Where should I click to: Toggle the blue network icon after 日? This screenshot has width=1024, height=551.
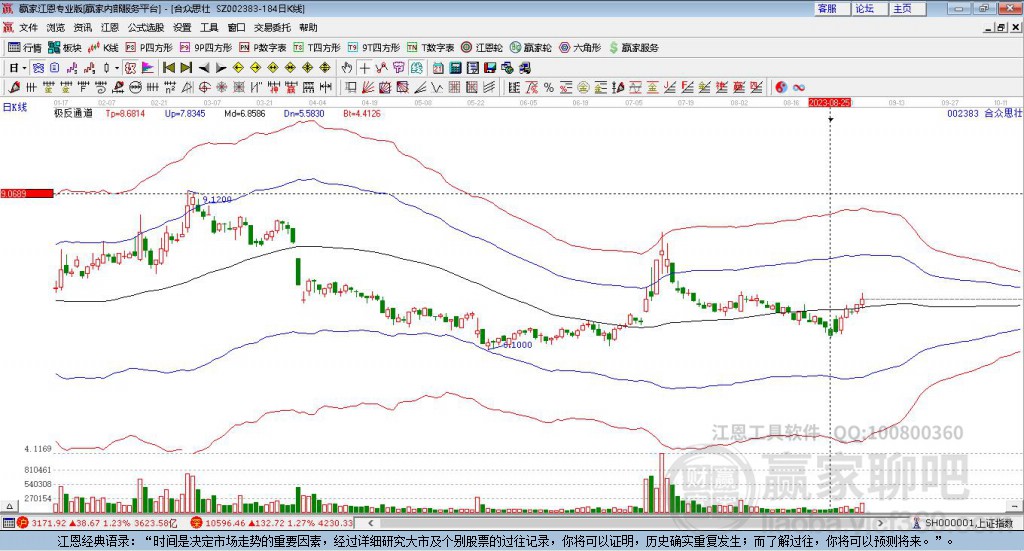click(x=38, y=68)
